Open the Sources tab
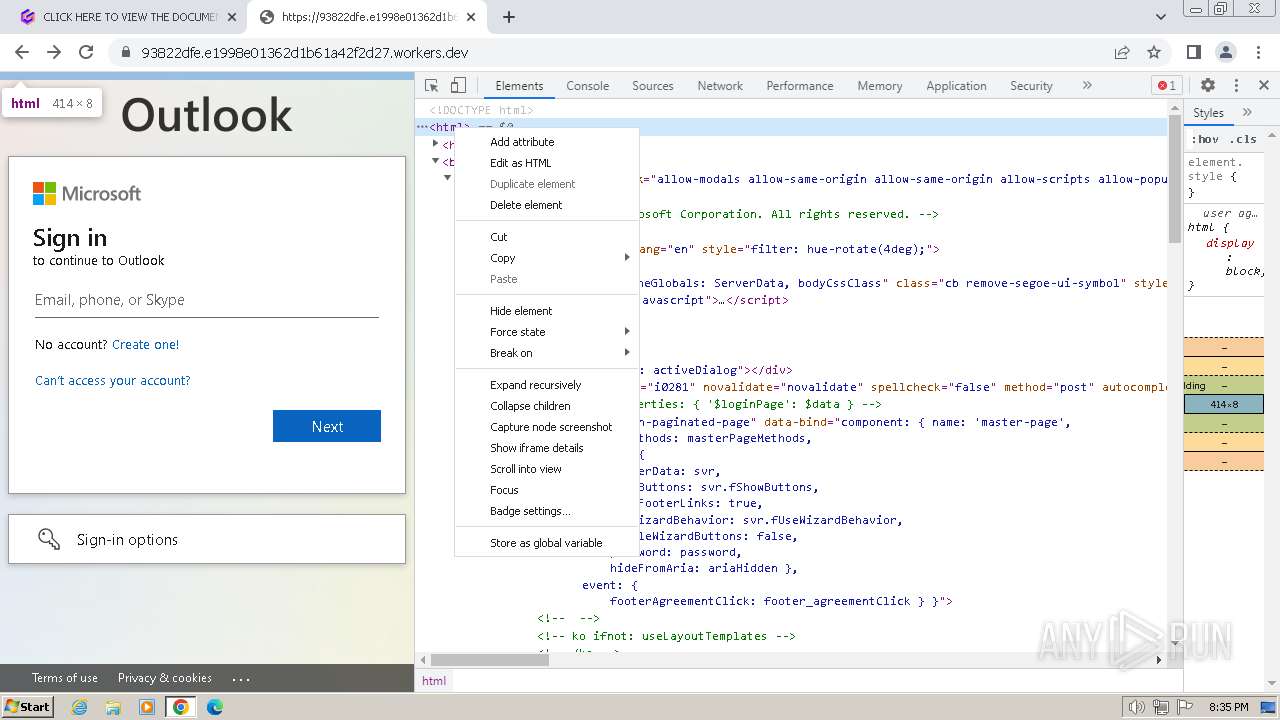The height and width of the screenshot is (720, 1280). point(652,86)
